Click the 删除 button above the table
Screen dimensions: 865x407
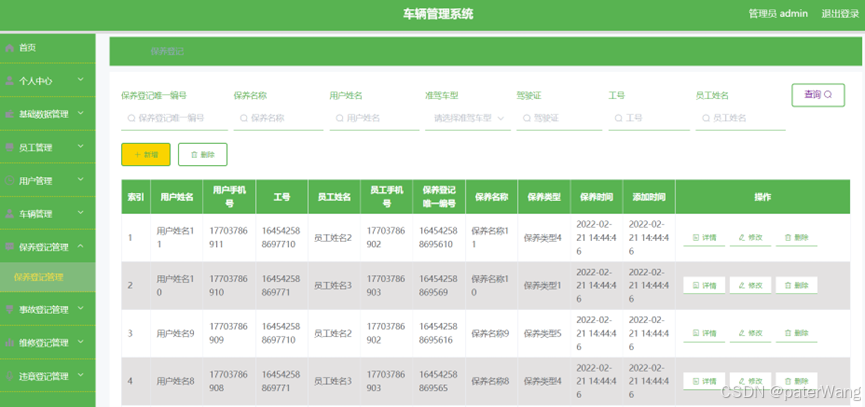(202, 154)
